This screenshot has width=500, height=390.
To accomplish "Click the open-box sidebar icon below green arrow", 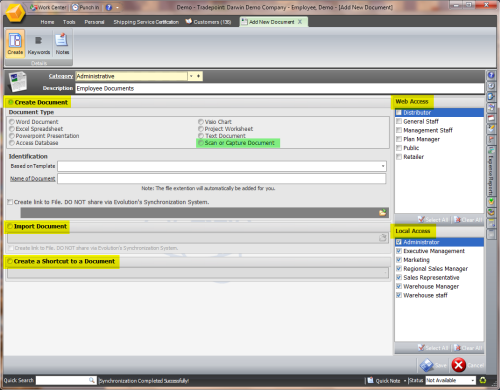I will pos(491,212).
